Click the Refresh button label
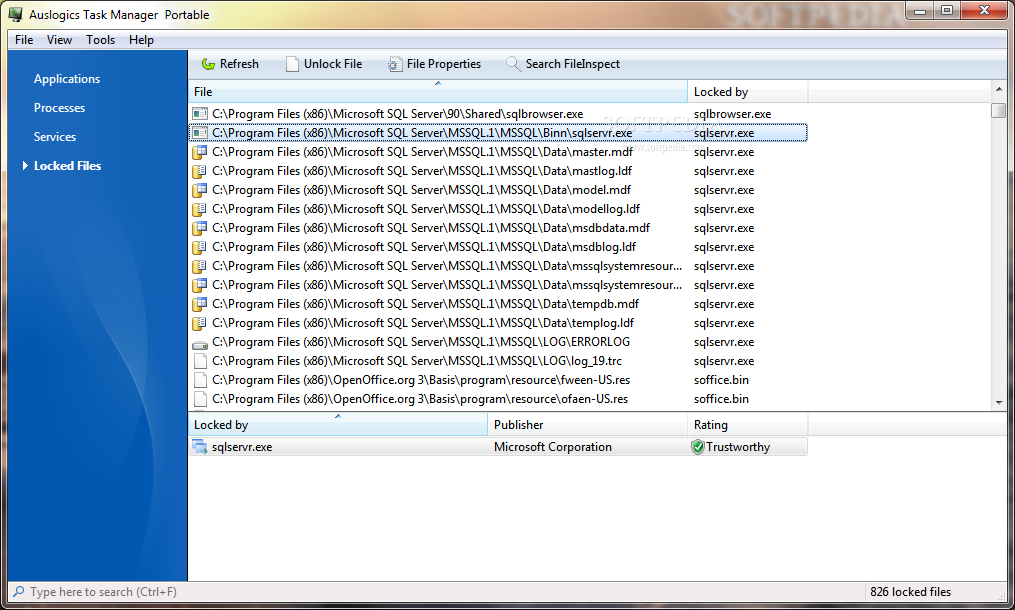 [x=239, y=64]
